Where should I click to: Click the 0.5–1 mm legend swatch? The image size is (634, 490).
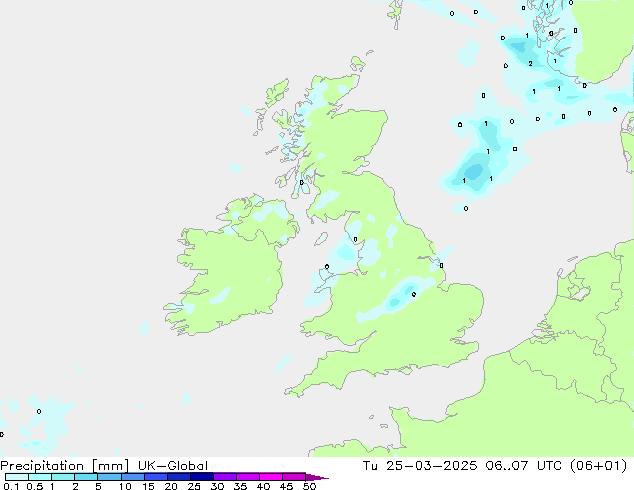(40, 477)
